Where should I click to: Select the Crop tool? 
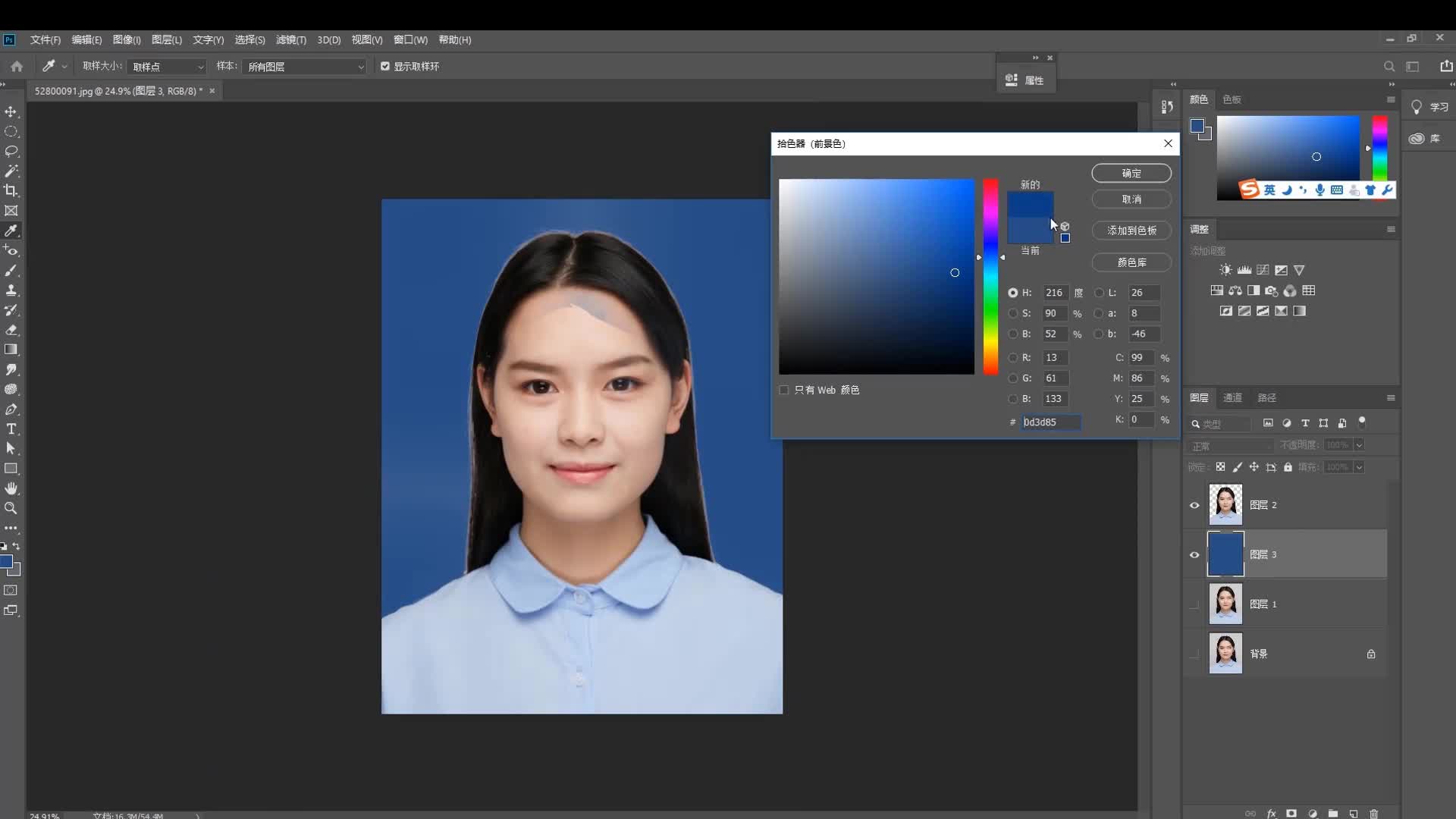point(11,190)
